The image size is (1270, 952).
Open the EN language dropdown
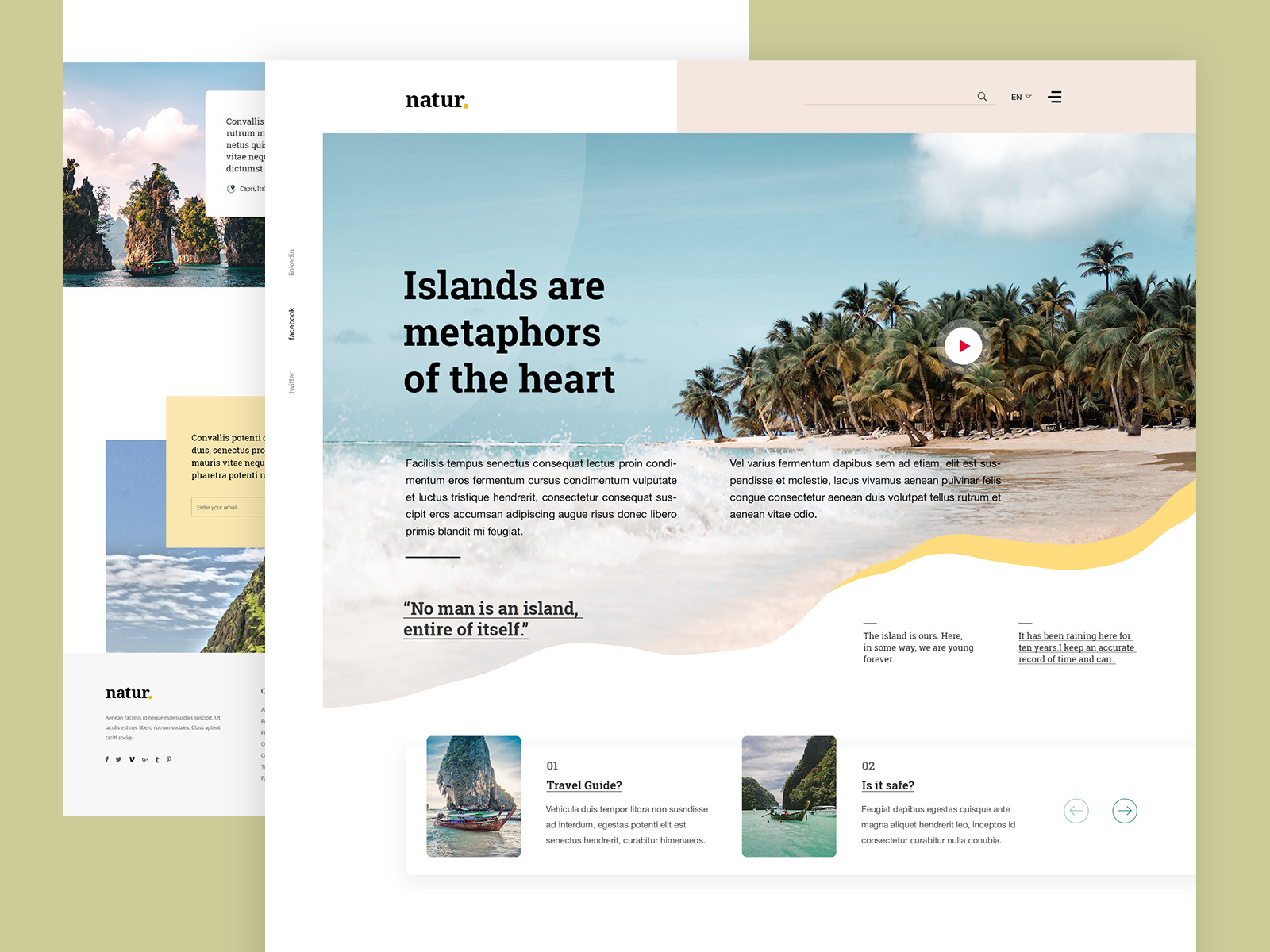point(1021,96)
